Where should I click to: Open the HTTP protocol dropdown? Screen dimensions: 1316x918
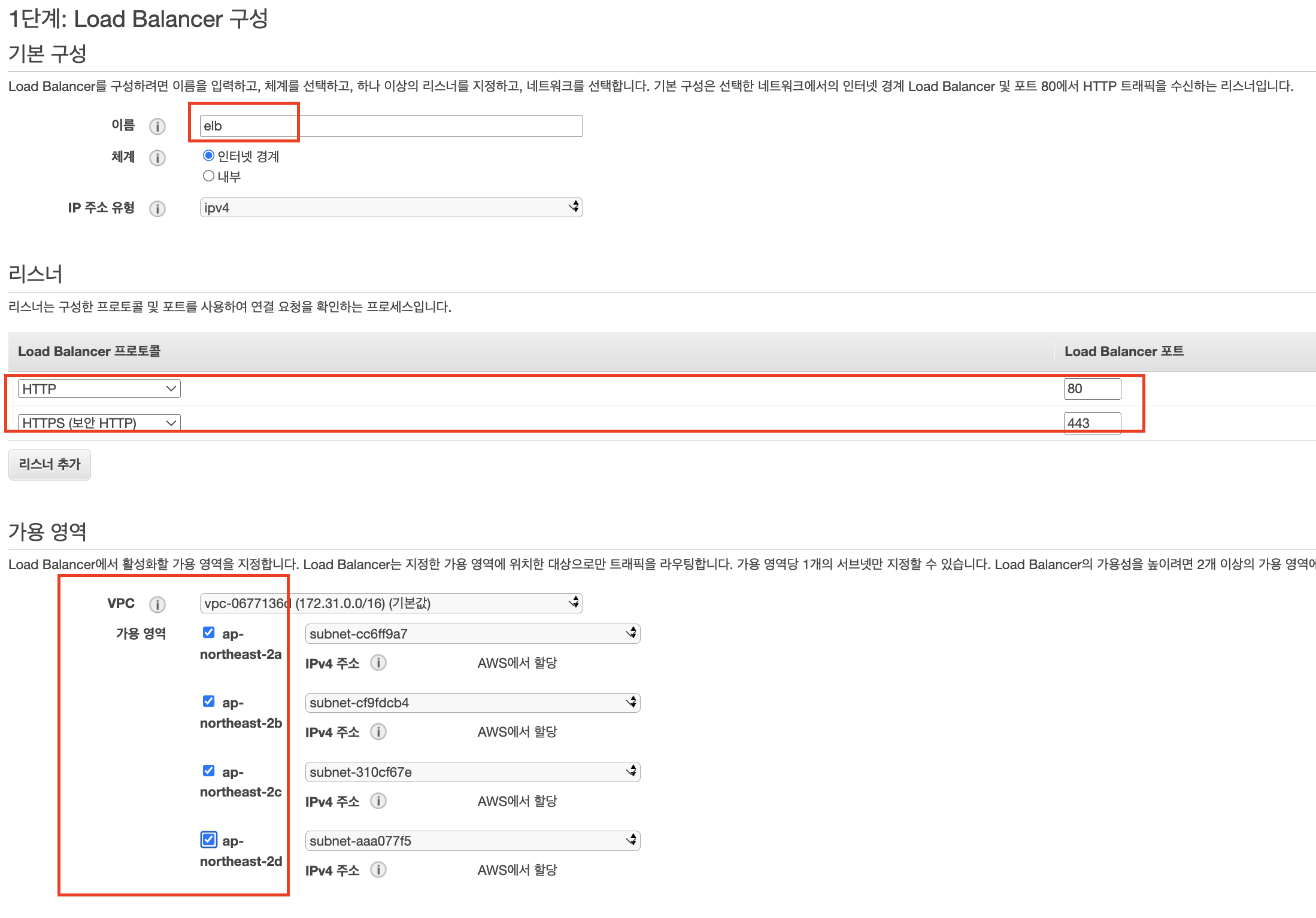(x=99, y=389)
